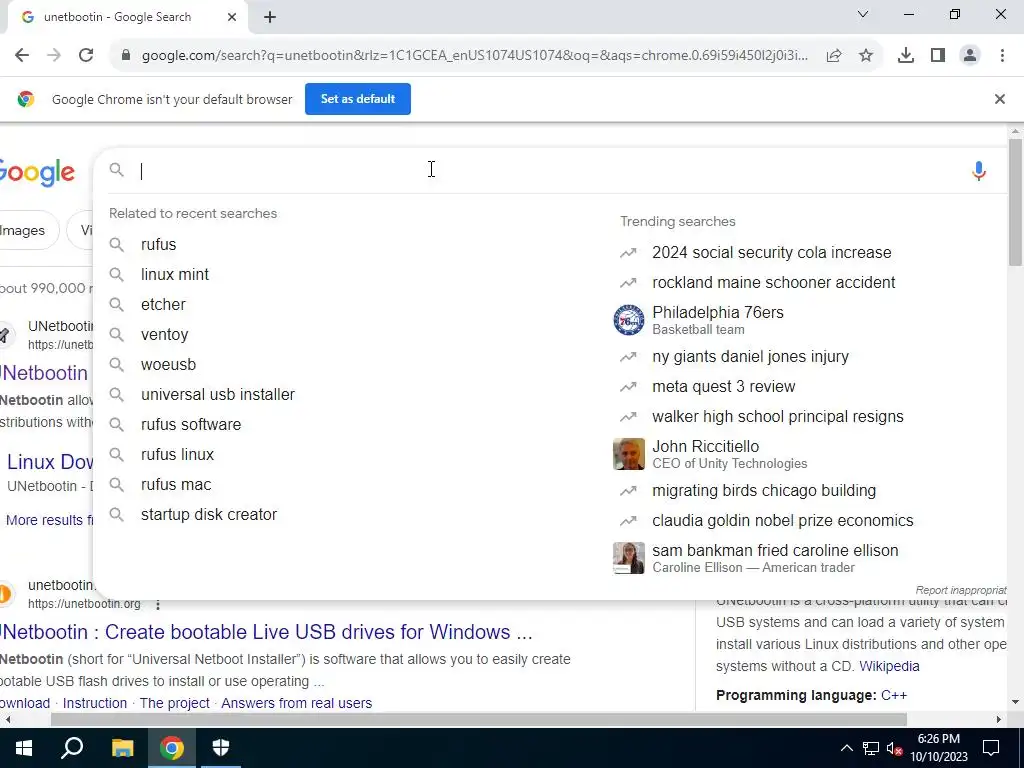Open network status tray icon
1024x768 pixels.
871,748
